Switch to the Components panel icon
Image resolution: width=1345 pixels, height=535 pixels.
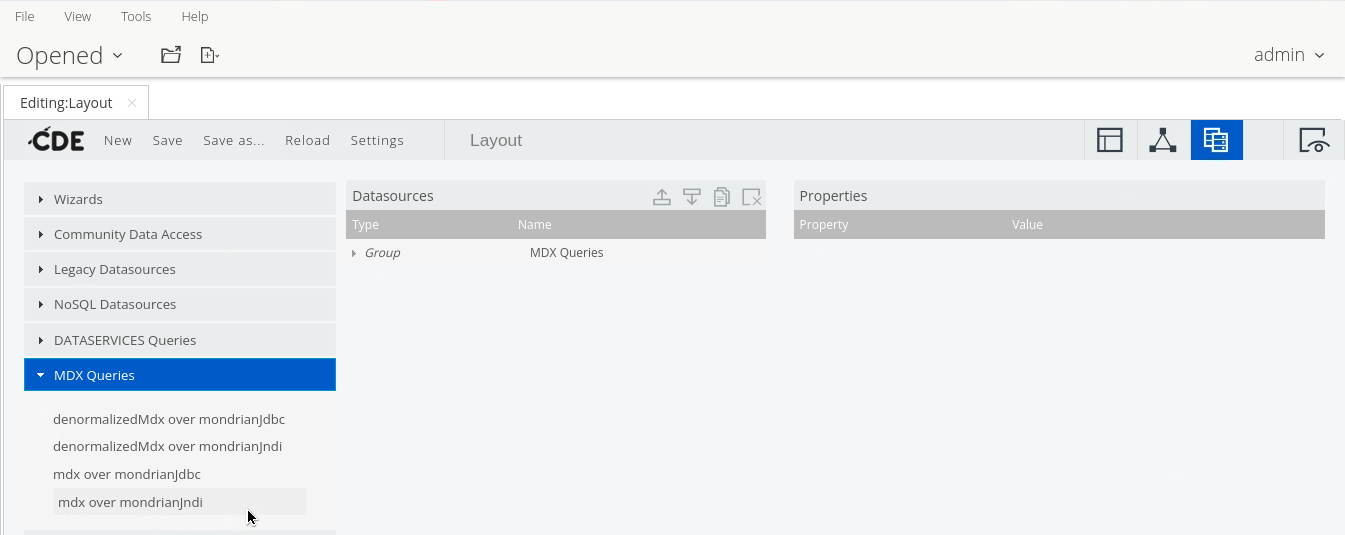click(x=1162, y=141)
